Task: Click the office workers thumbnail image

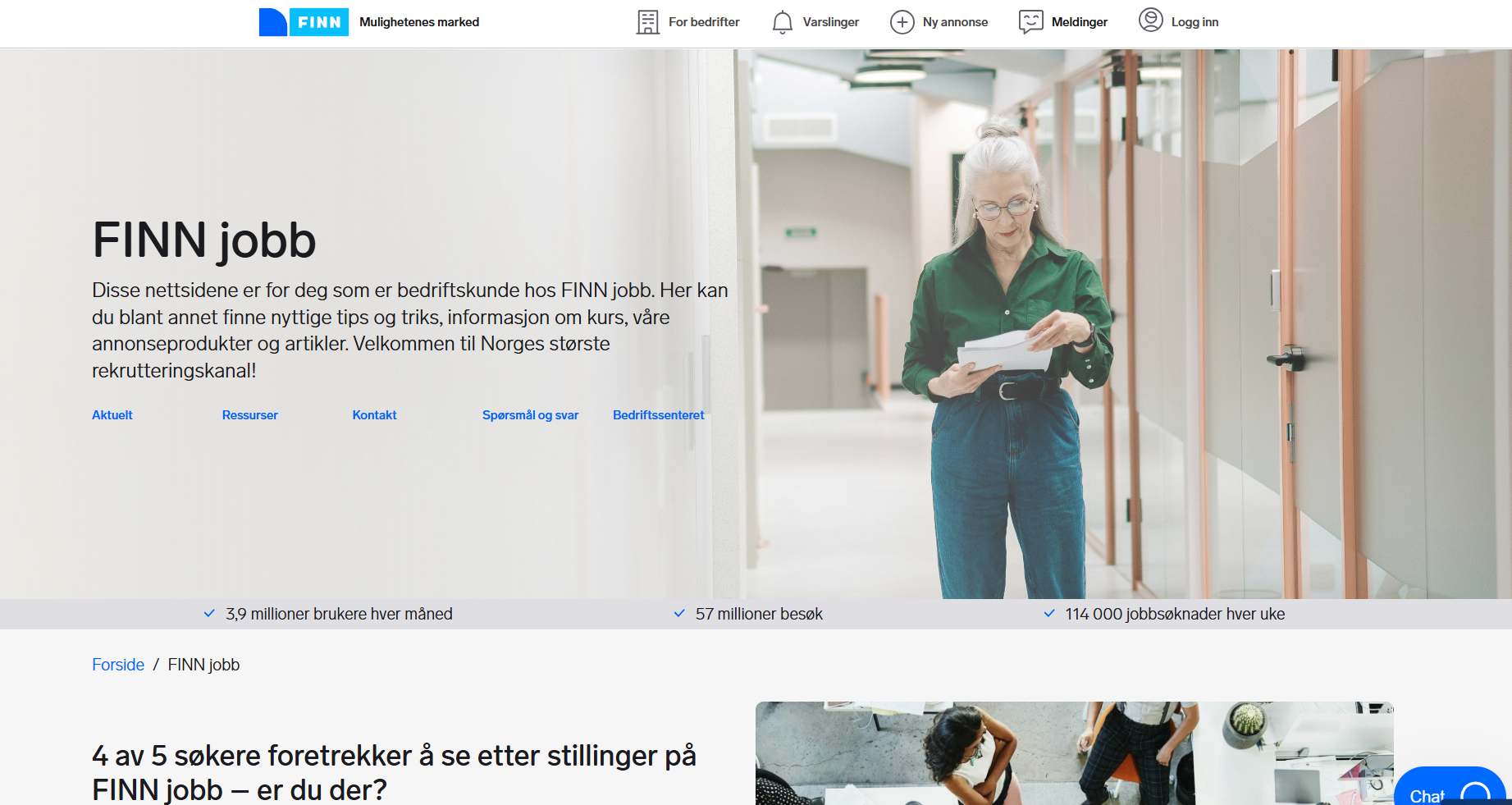Action: (1075, 753)
